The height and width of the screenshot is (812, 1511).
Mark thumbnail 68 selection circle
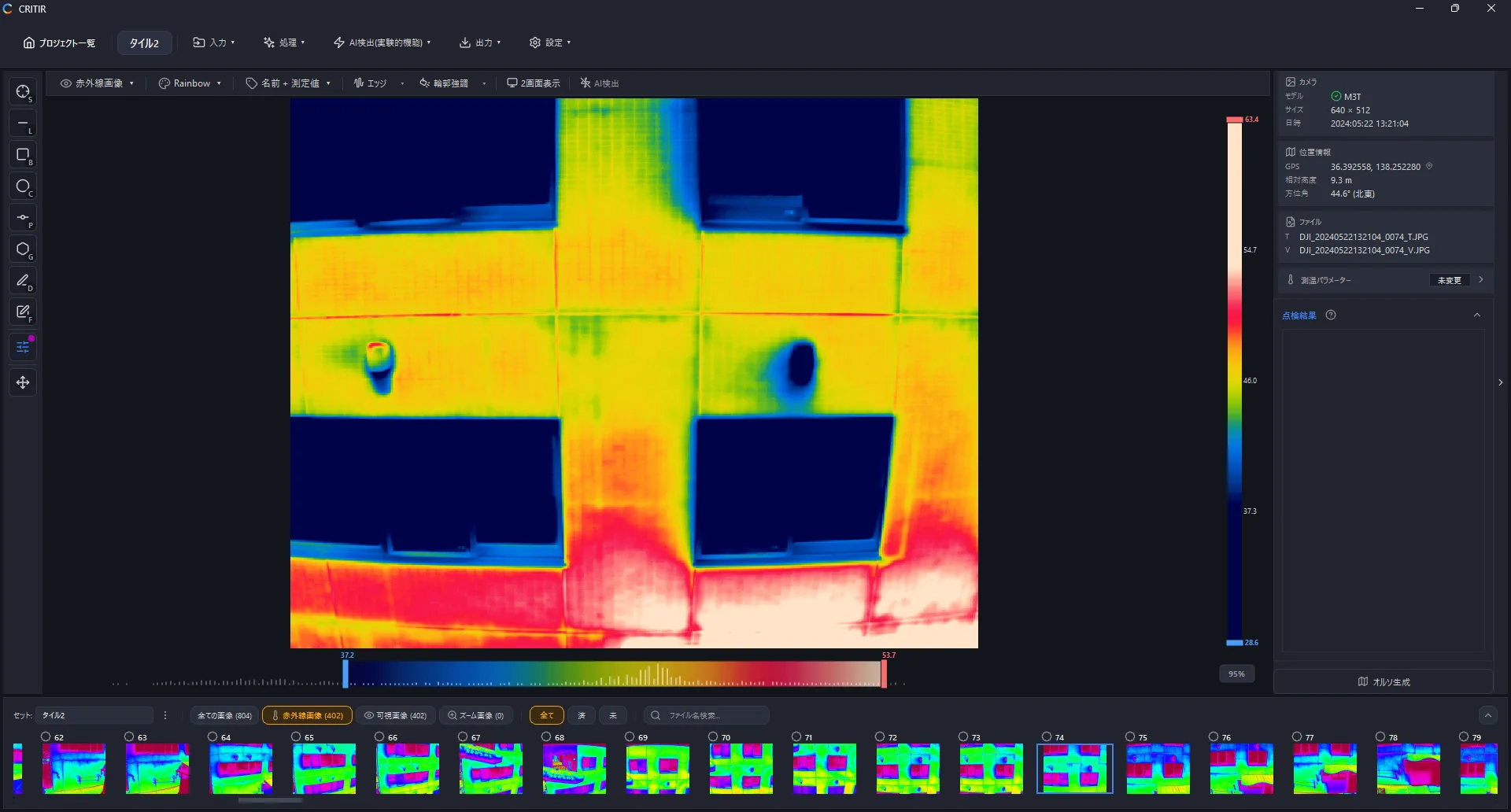pyautogui.click(x=546, y=736)
